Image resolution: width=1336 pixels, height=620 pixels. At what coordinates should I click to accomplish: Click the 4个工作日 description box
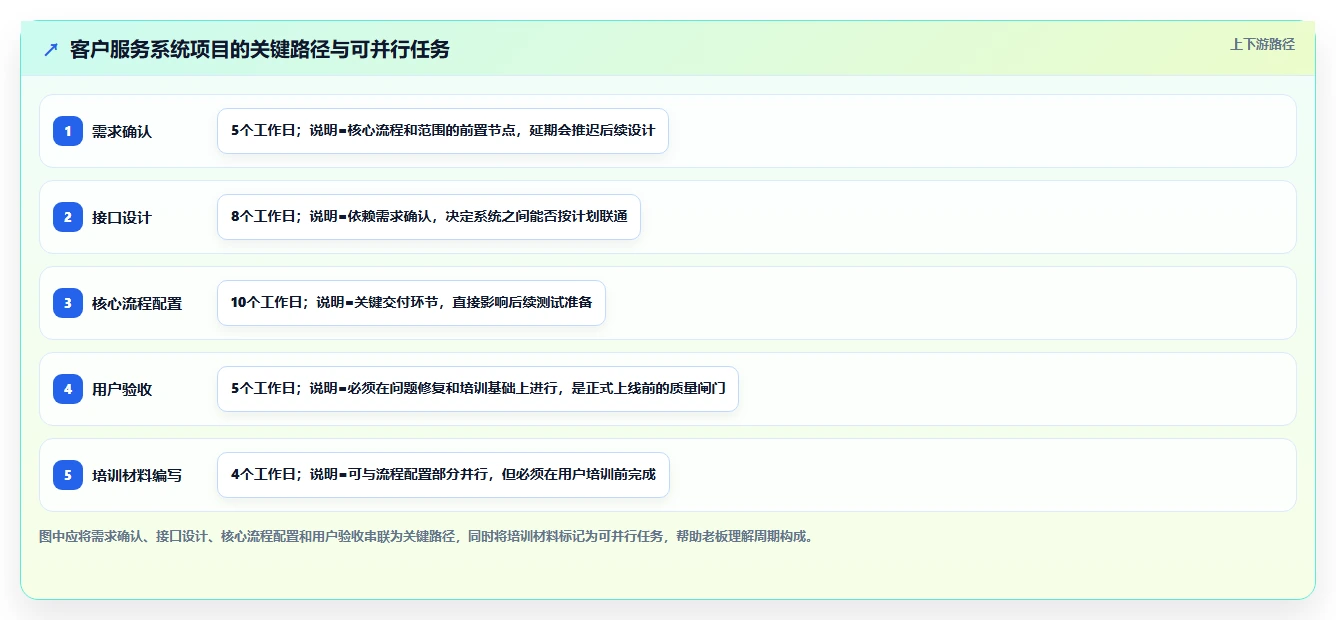point(443,475)
